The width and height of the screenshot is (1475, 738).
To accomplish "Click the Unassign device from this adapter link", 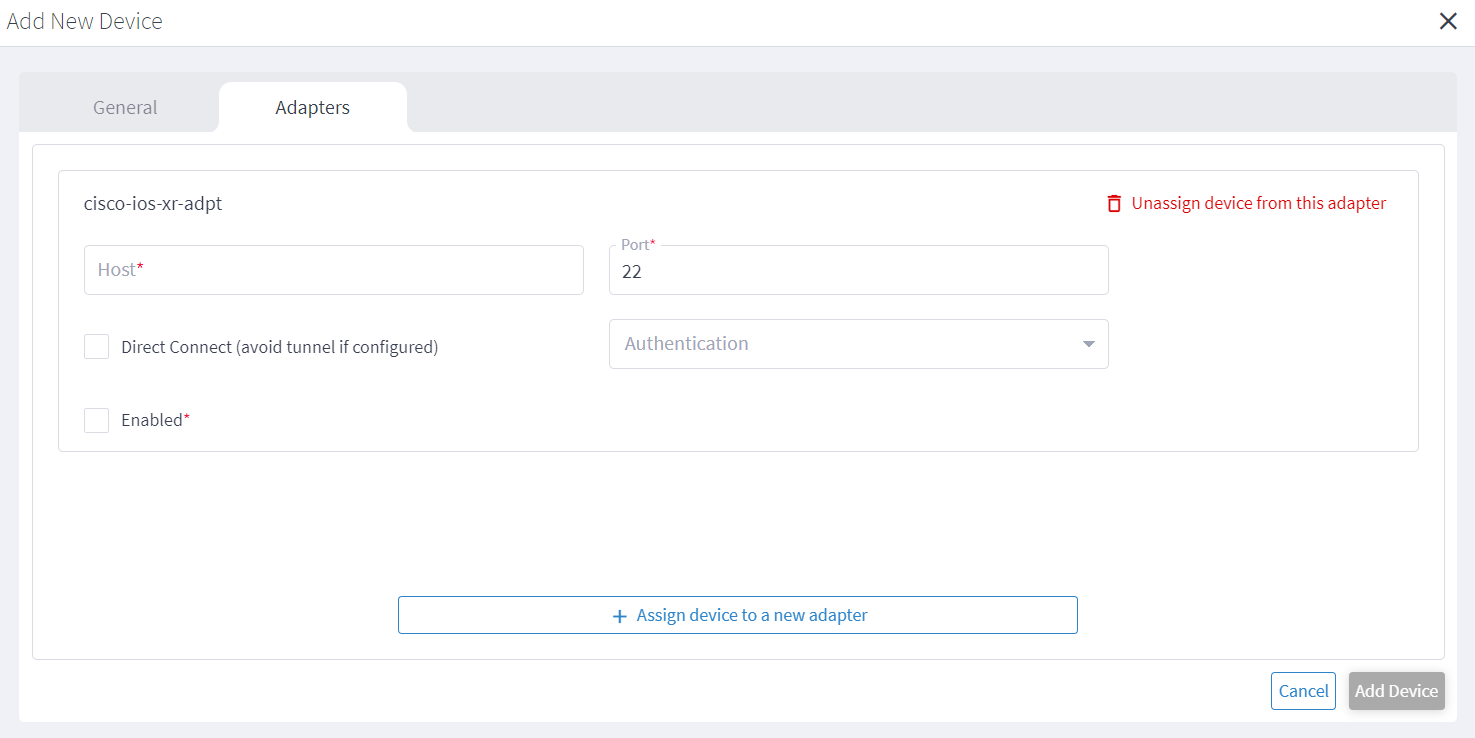I will (x=1258, y=204).
